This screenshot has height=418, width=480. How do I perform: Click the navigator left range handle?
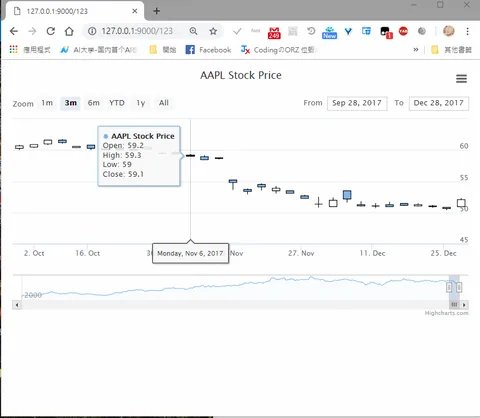click(449, 287)
